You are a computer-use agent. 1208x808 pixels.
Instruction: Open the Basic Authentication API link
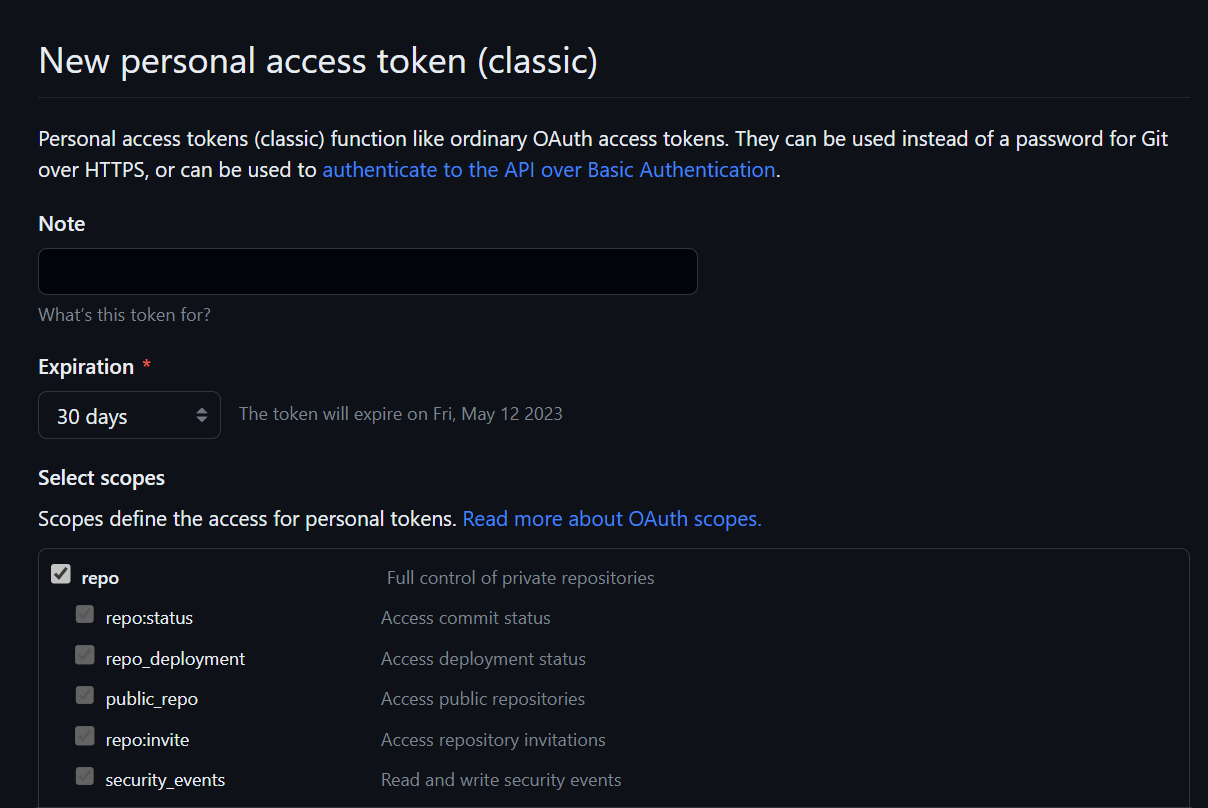pyautogui.click(x=548, y=170)
